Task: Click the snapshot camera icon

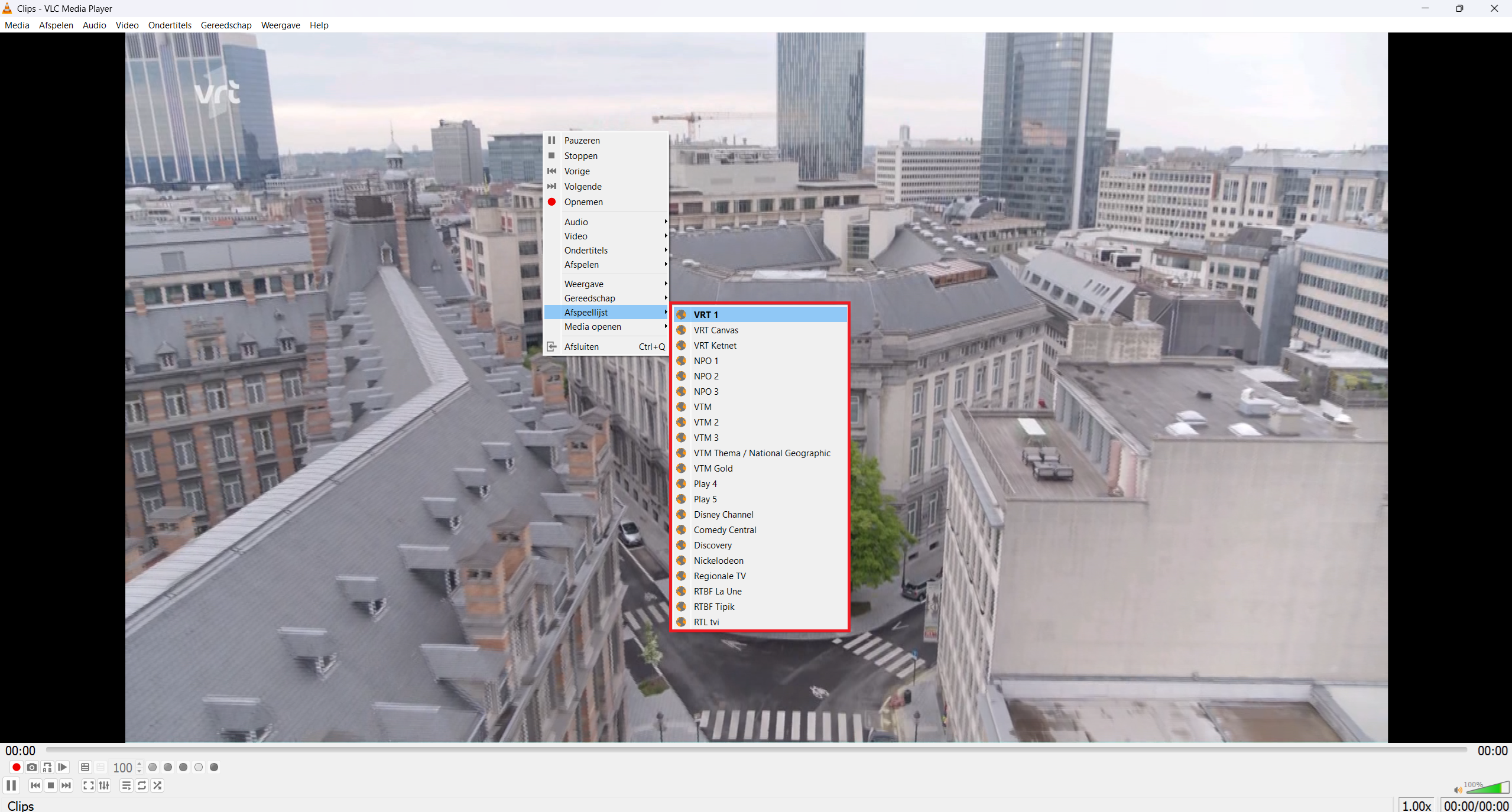Action: pyautogui.click(x=32, y=767)
